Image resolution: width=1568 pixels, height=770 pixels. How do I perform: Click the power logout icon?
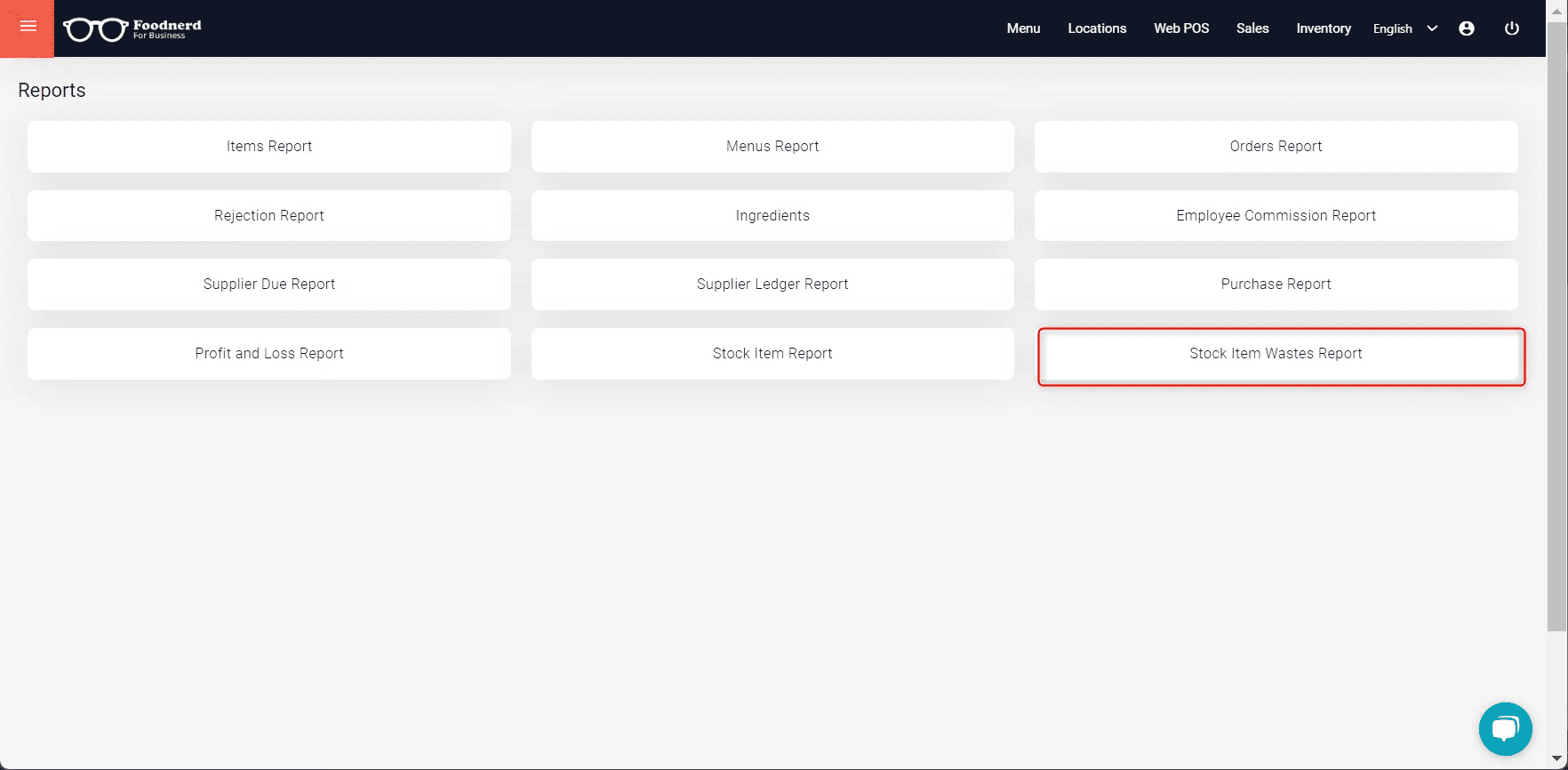coord(1511,28)
